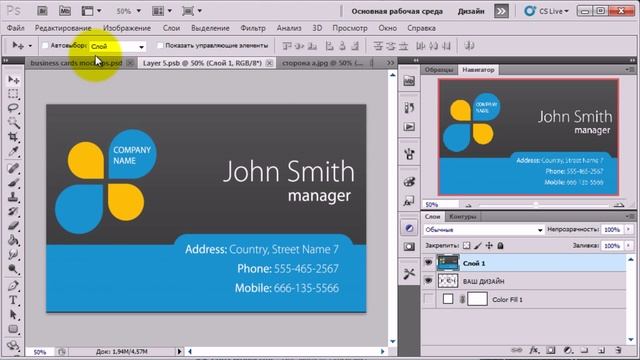
Task: Select the Rectangular Marquee tool
Action: point(13,94)
